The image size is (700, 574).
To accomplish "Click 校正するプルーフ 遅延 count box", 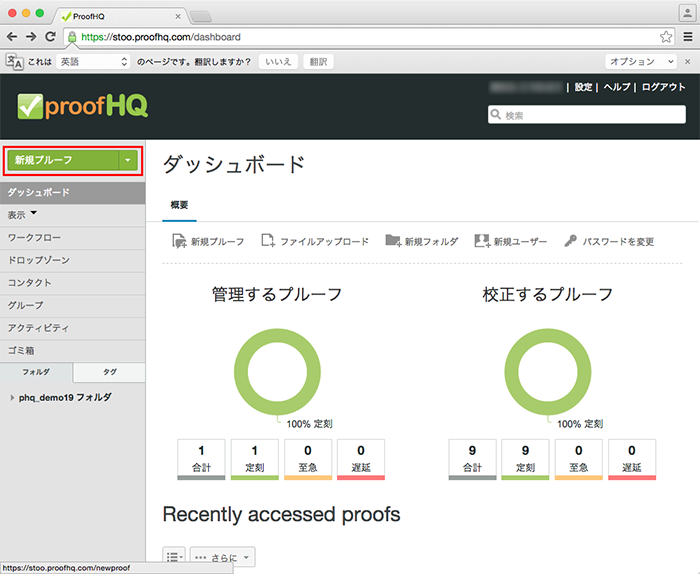I will 632,459.
